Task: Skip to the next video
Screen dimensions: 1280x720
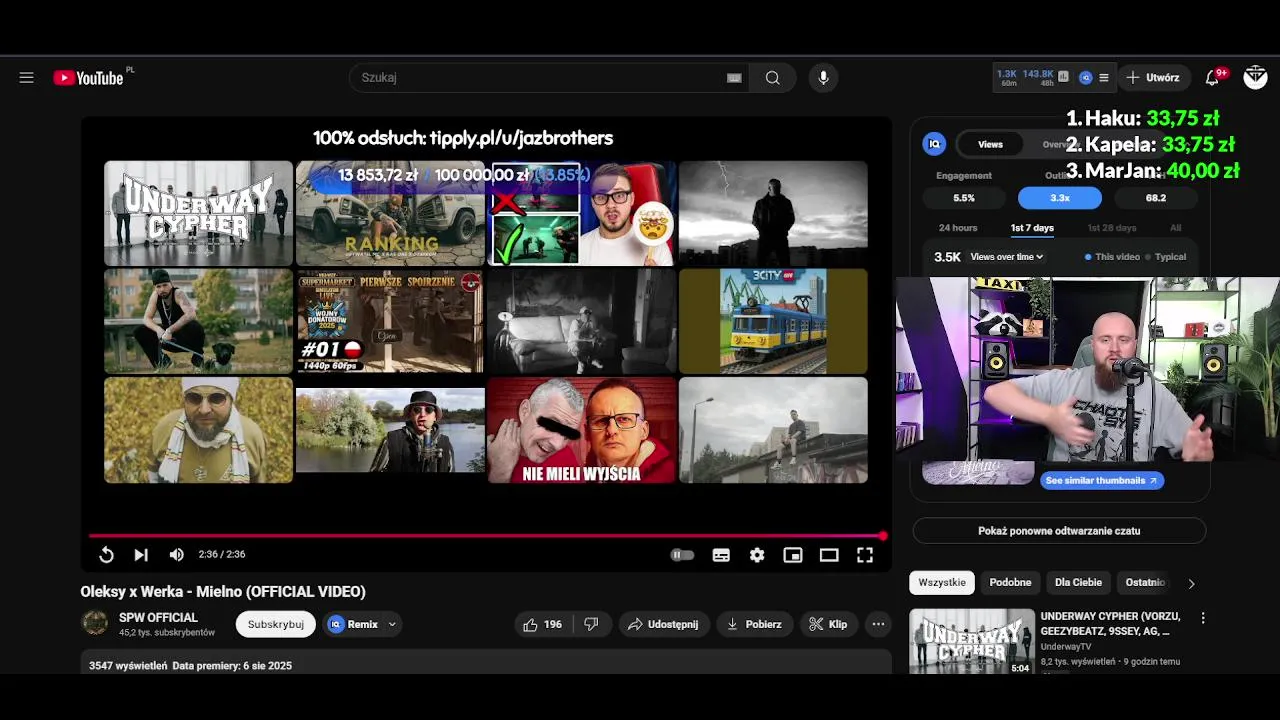Action: click(141, 555)
